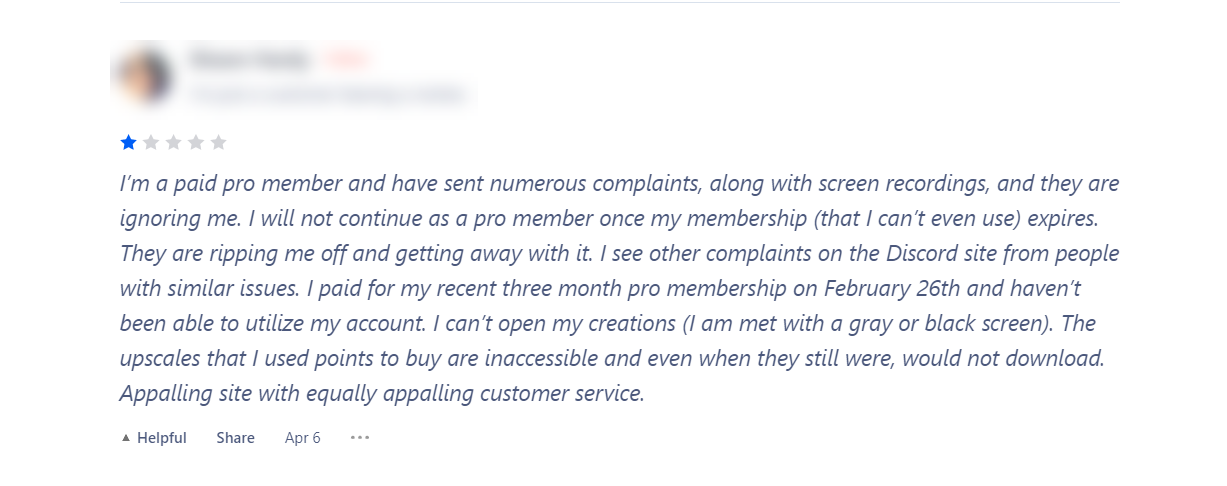Click the upvote triangle beside Helpful
Screen dimensions: 1227x486
[x=126, y=438]
